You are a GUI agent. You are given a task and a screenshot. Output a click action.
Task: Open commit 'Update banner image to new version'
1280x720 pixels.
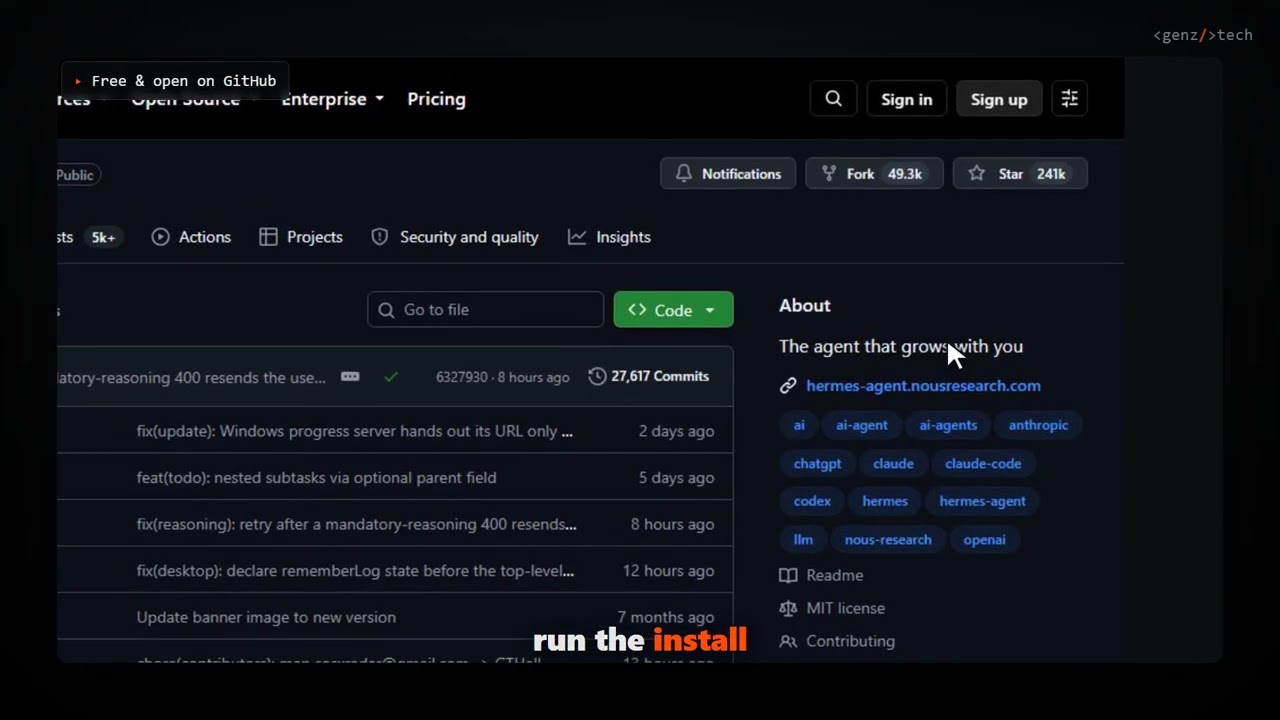(x=266, y=617)
